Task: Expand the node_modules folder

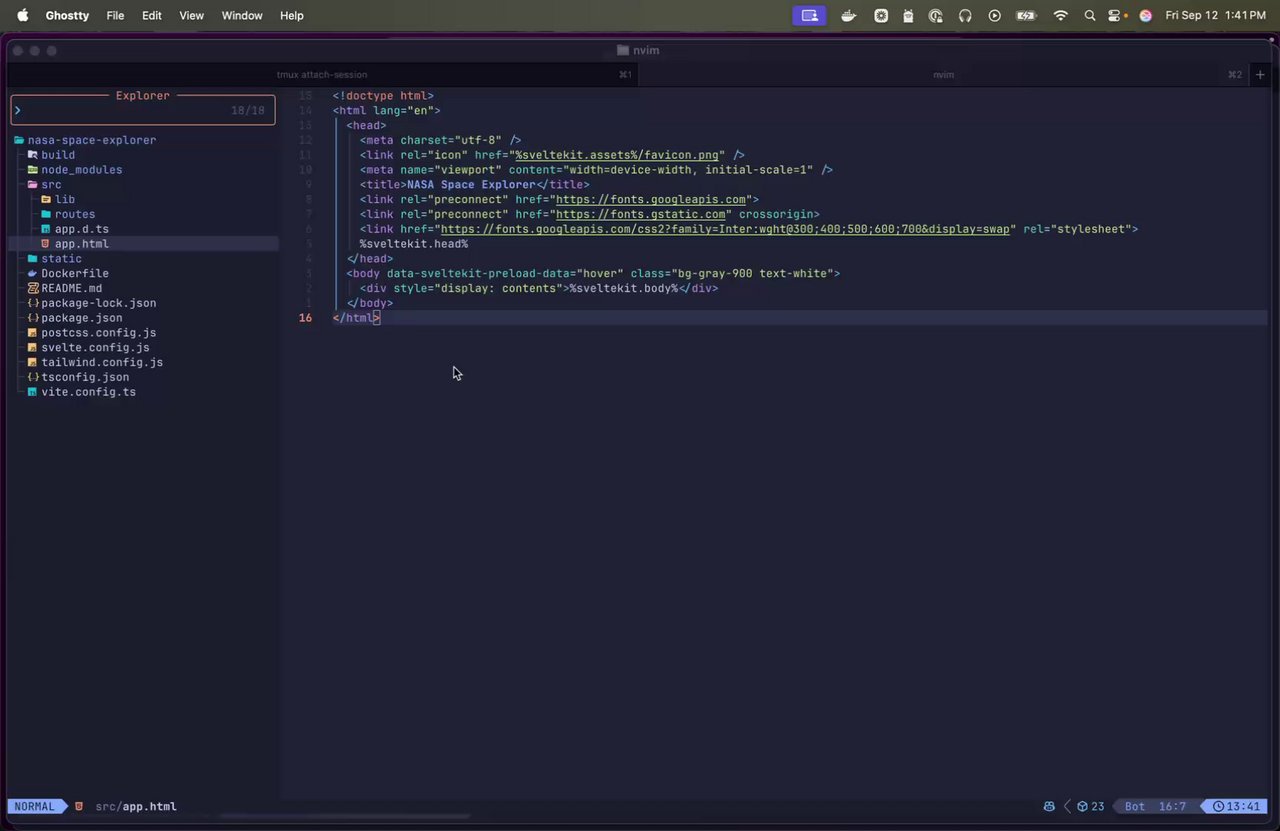Action: (x=81, y=170)
